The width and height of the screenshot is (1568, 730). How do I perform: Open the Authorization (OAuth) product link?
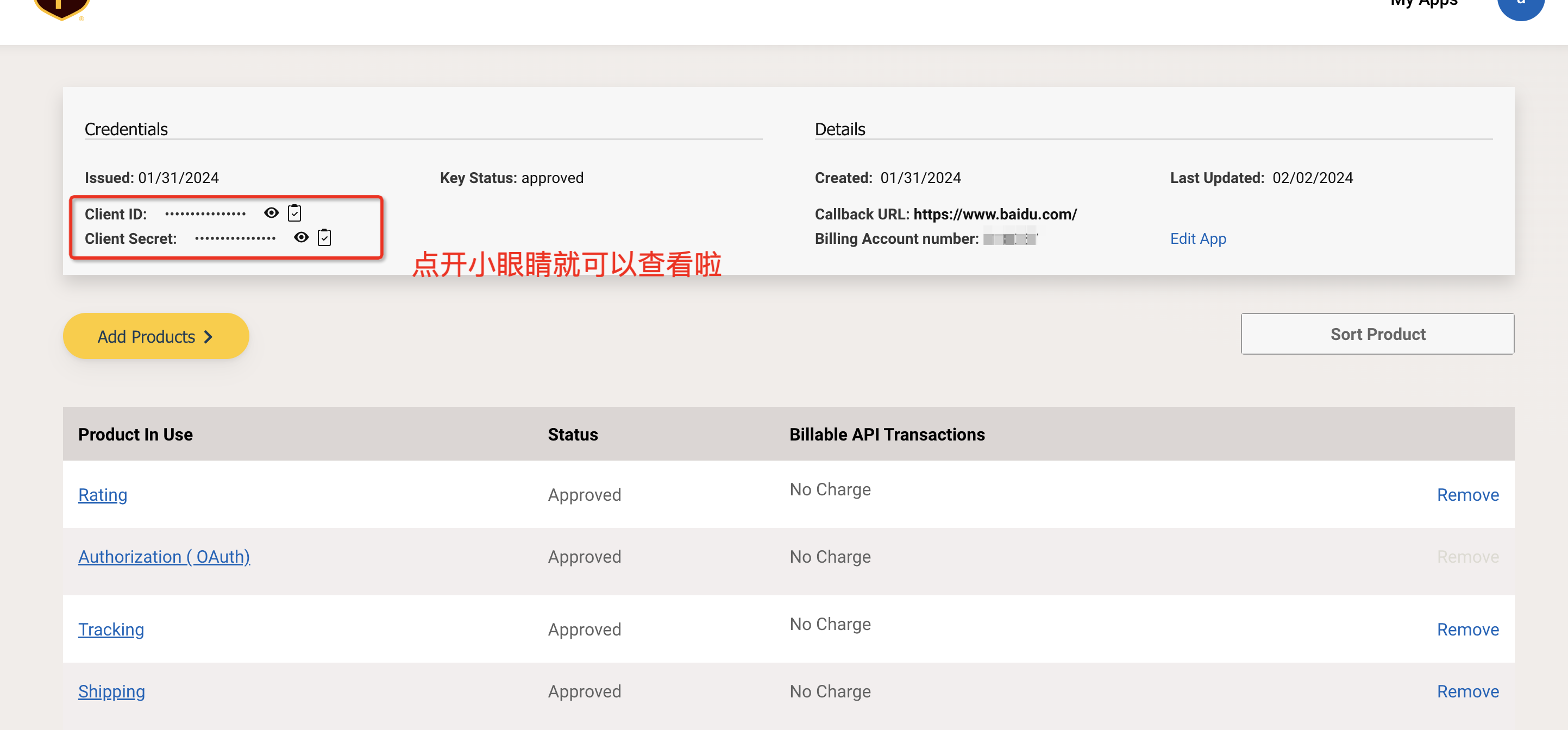coord(164,557)
